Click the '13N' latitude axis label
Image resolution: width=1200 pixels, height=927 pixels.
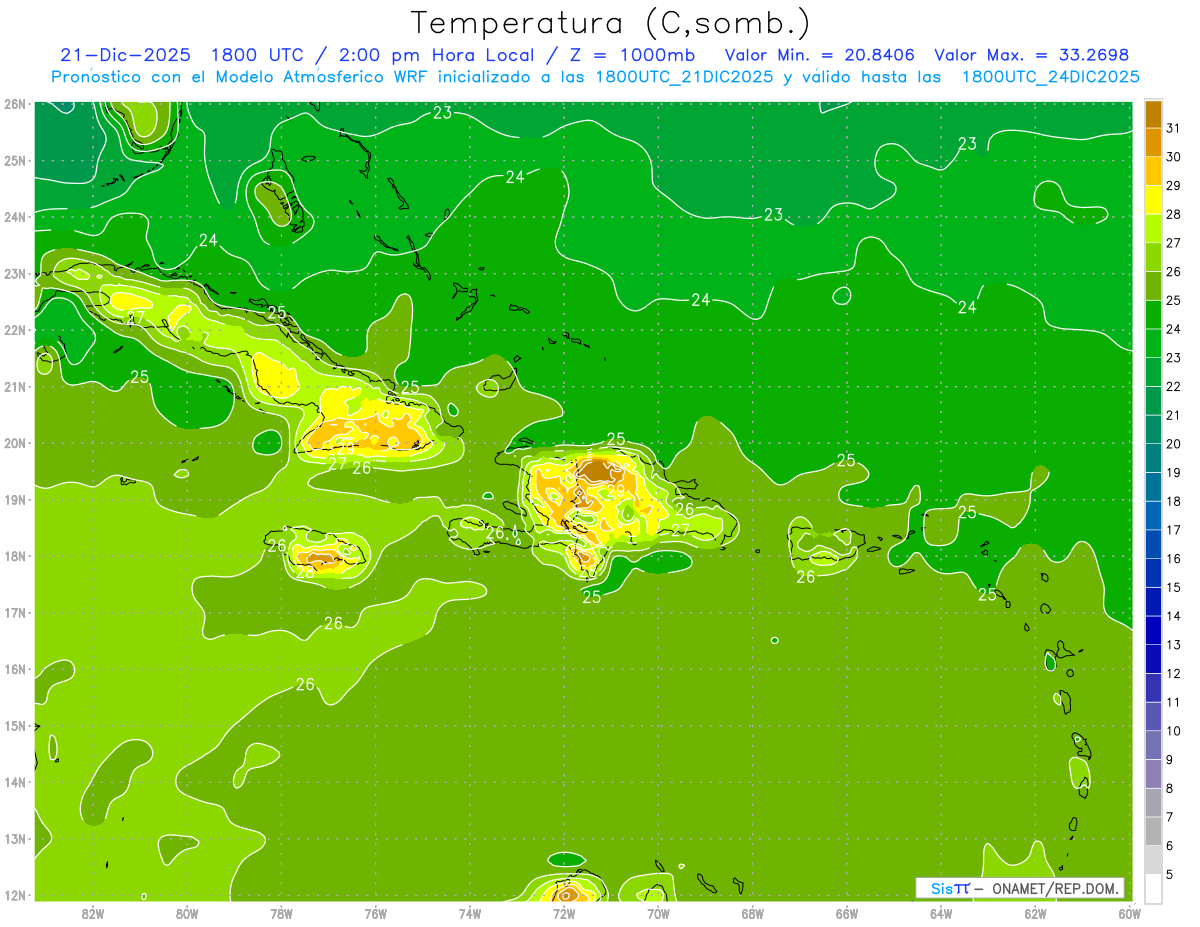point(15,838)
